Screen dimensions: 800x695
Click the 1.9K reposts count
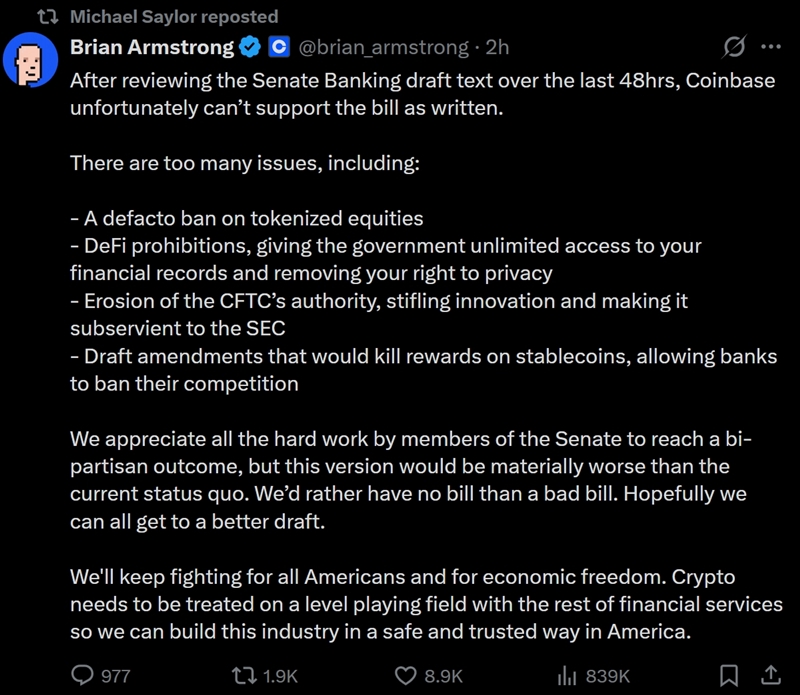coord(280,676)
